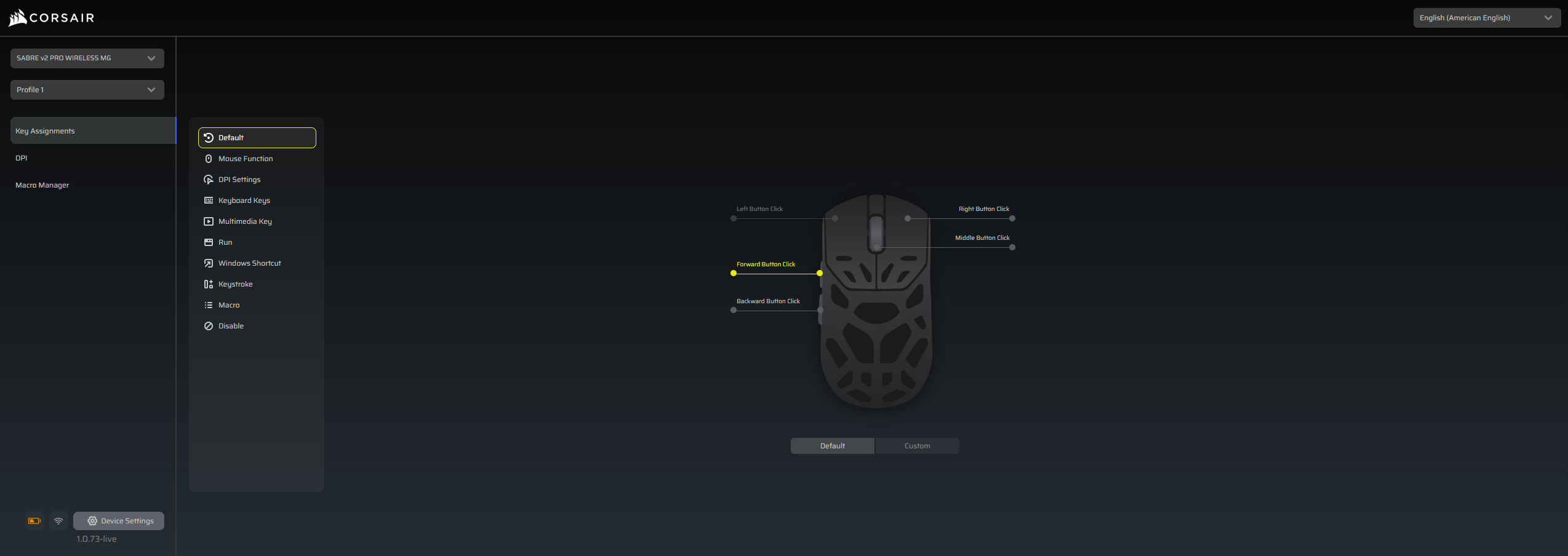Click the Backward Button marker dot on mouse side
The height and width of the screenshot is (556, 1568).
coord(820,310)
